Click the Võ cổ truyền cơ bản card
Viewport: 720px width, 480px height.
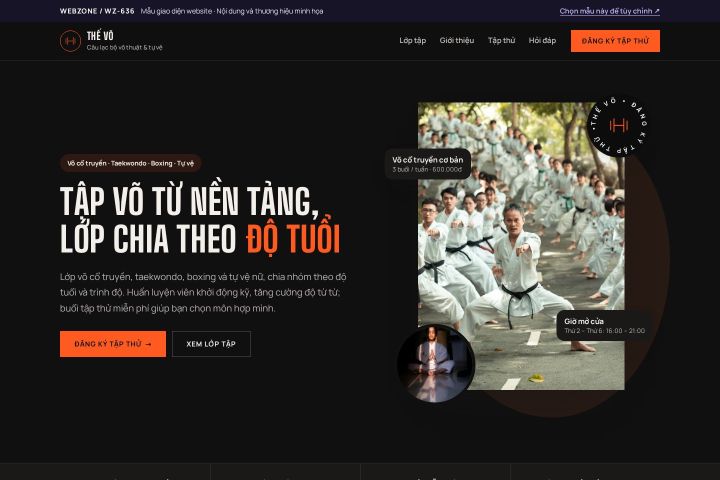428,164
